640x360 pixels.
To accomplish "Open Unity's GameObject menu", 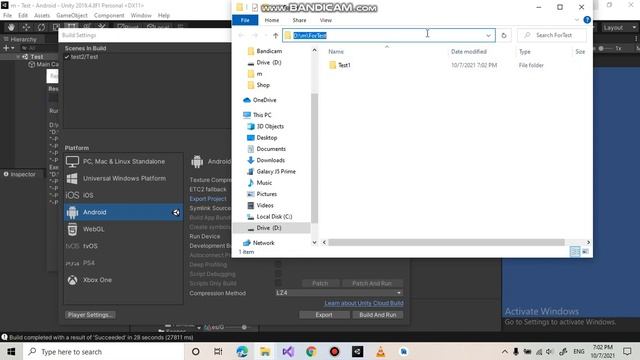I will tap(72, 16).
